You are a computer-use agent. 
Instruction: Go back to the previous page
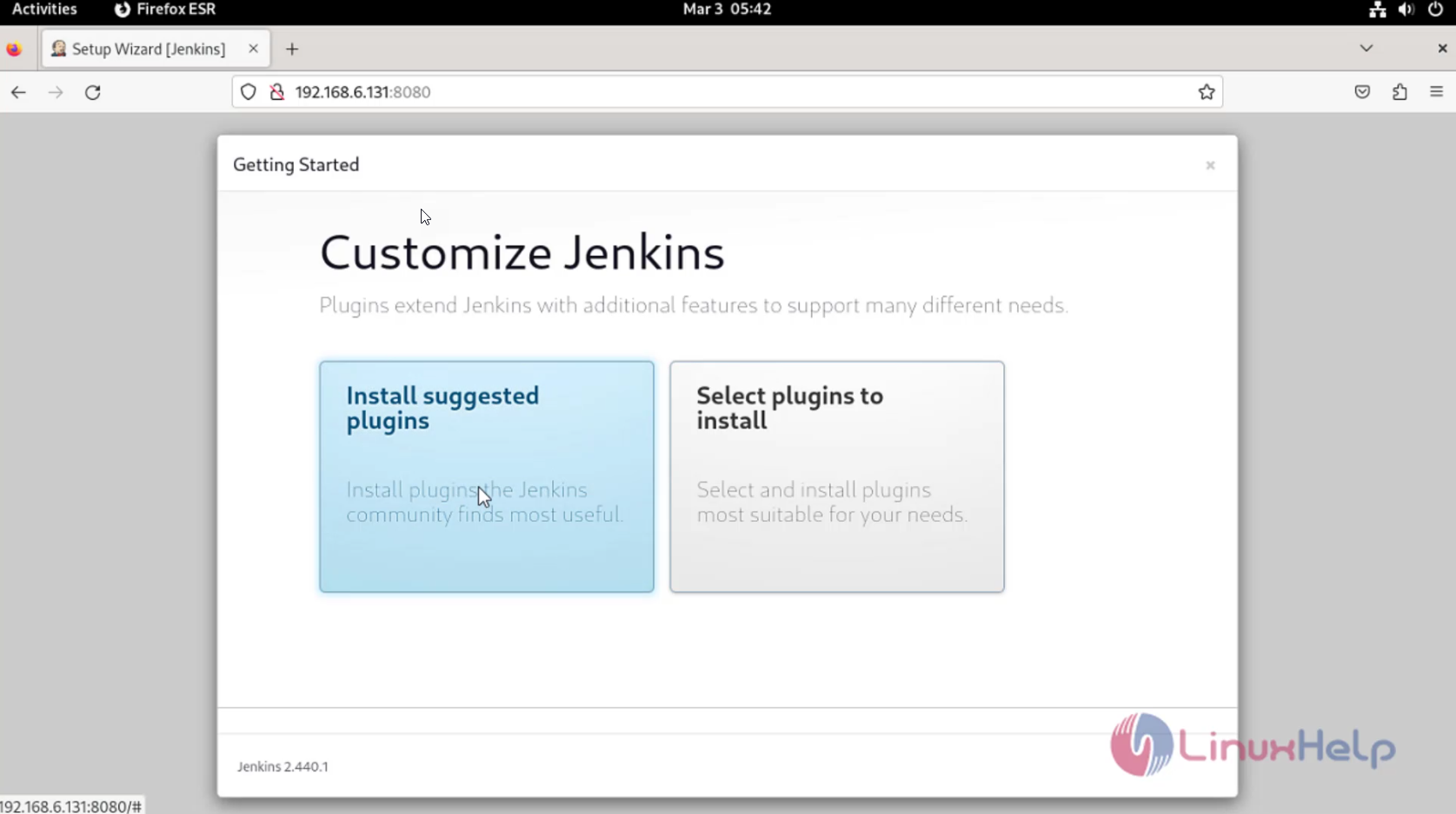point(18,92)
